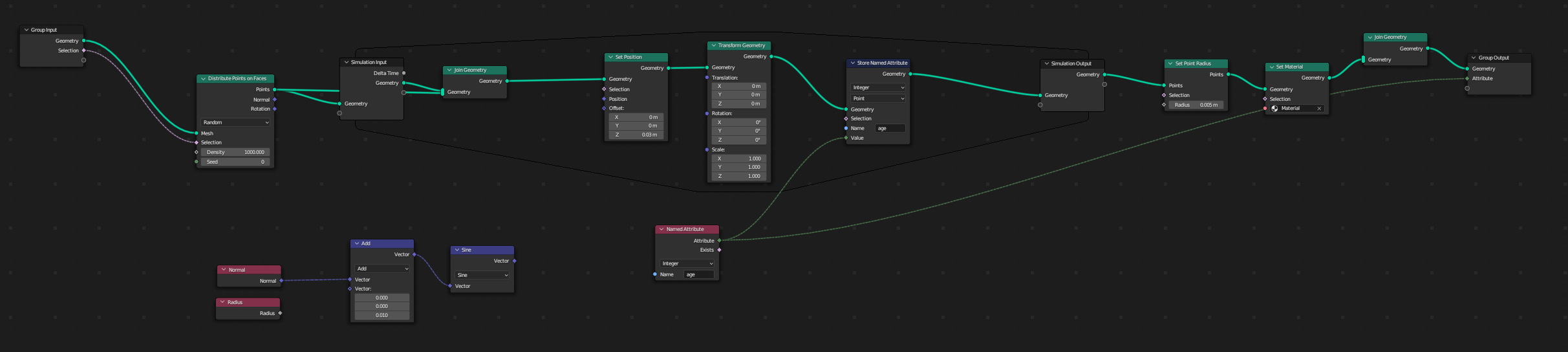Screen dimensions: 1568x352
Task: Collapse the Radius input node
Action: (x=222, y=302)
